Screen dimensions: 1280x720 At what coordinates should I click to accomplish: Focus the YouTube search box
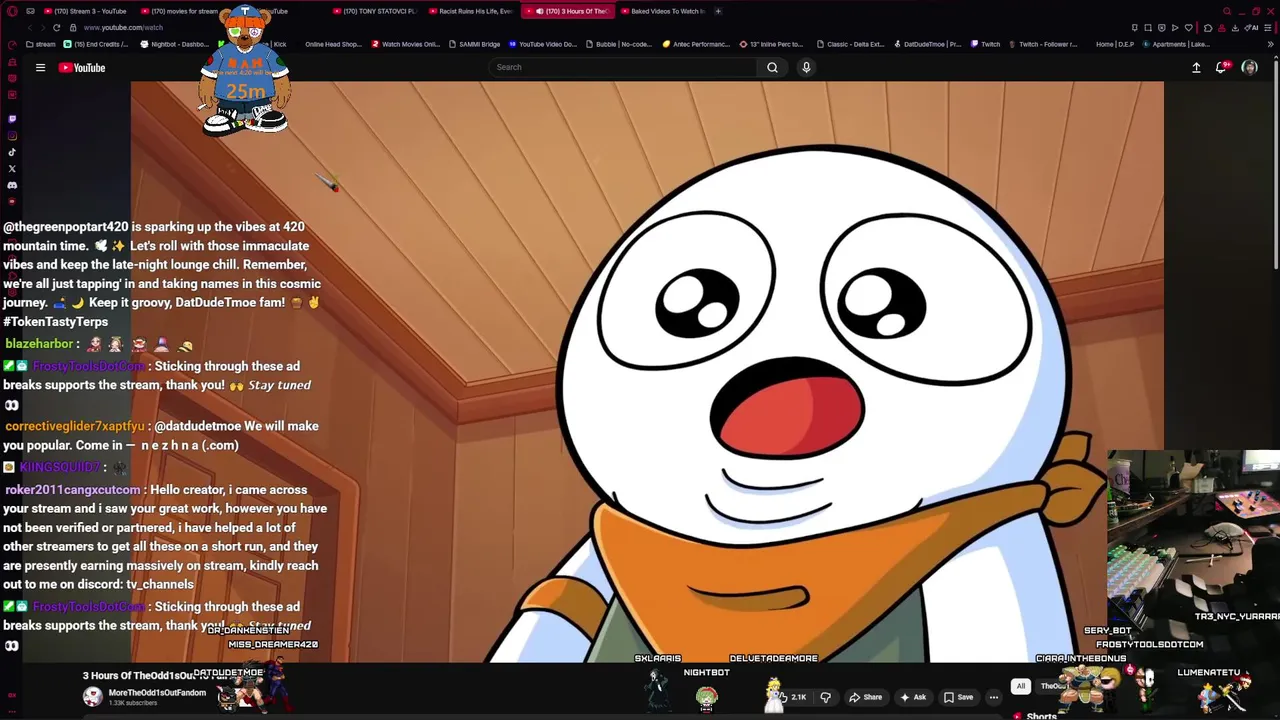pyautogui.click(x=624, y=67)
